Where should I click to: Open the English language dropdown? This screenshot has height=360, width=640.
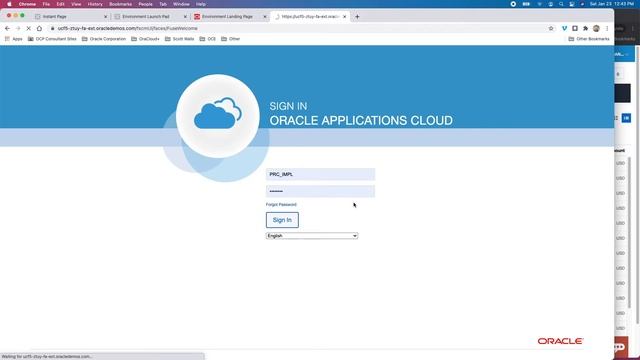[x=312, y=236]
